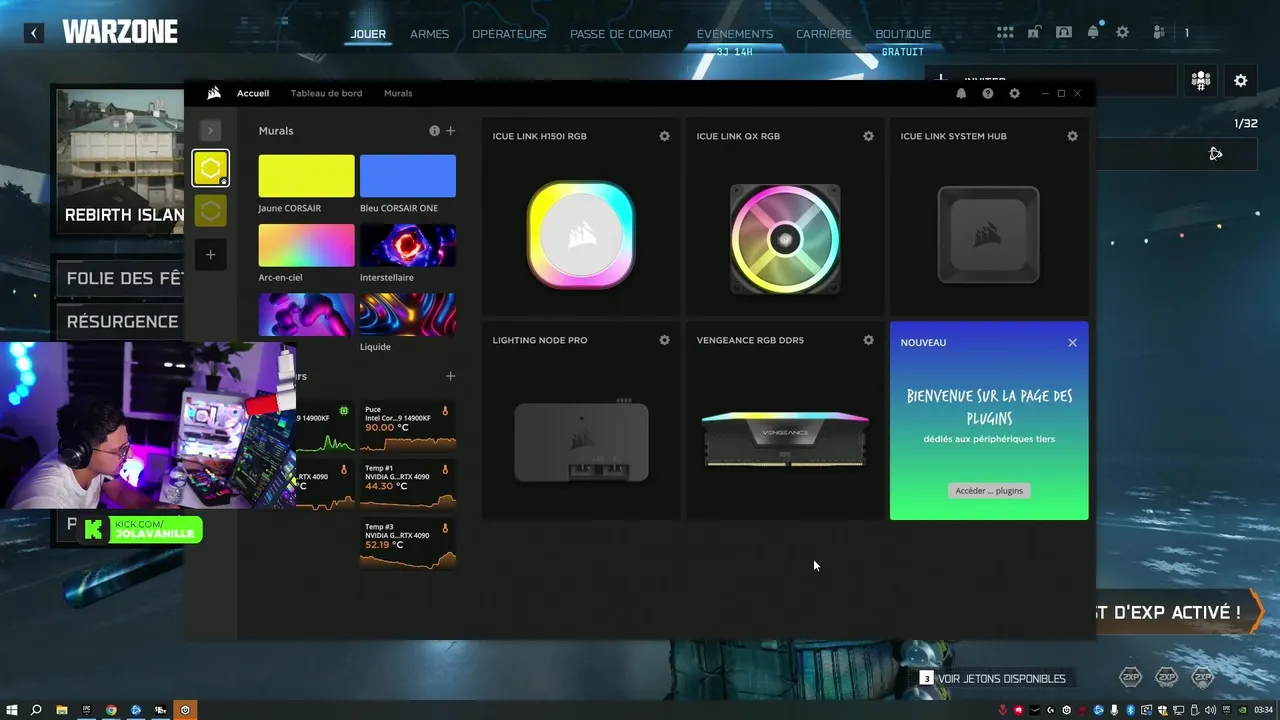Viewport: 1280px width, 720px height.
Task: Open Warzone settings gear in top bar
Action: coord(1122,32)
